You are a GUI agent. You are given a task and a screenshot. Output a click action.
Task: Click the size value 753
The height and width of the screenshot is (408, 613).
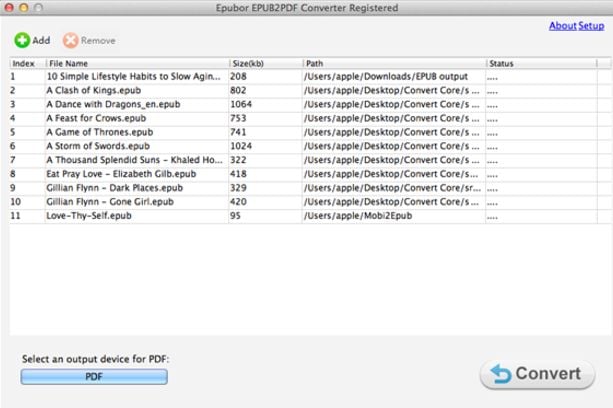coord(238,118)
